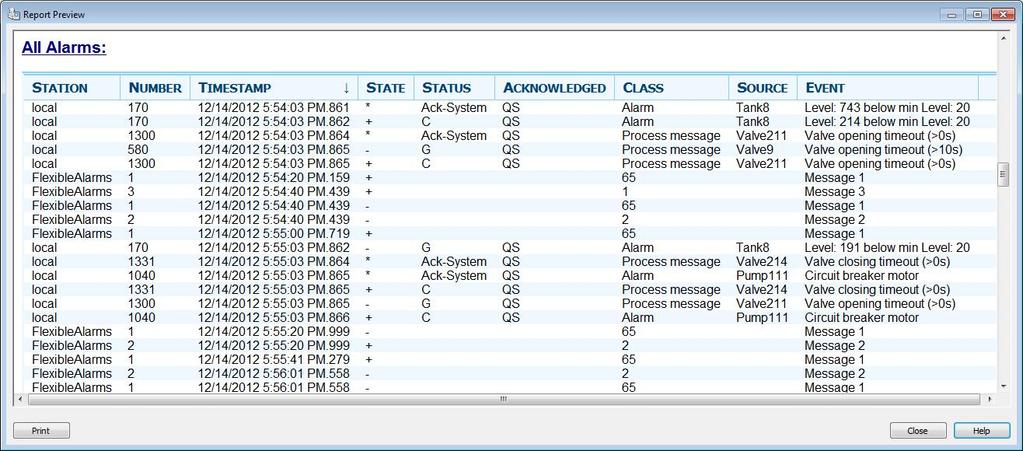This screenshot has height=451, width=1023.
Task: Click Ack-System status at timestamp PM.861
Action: tap(454, 108)
